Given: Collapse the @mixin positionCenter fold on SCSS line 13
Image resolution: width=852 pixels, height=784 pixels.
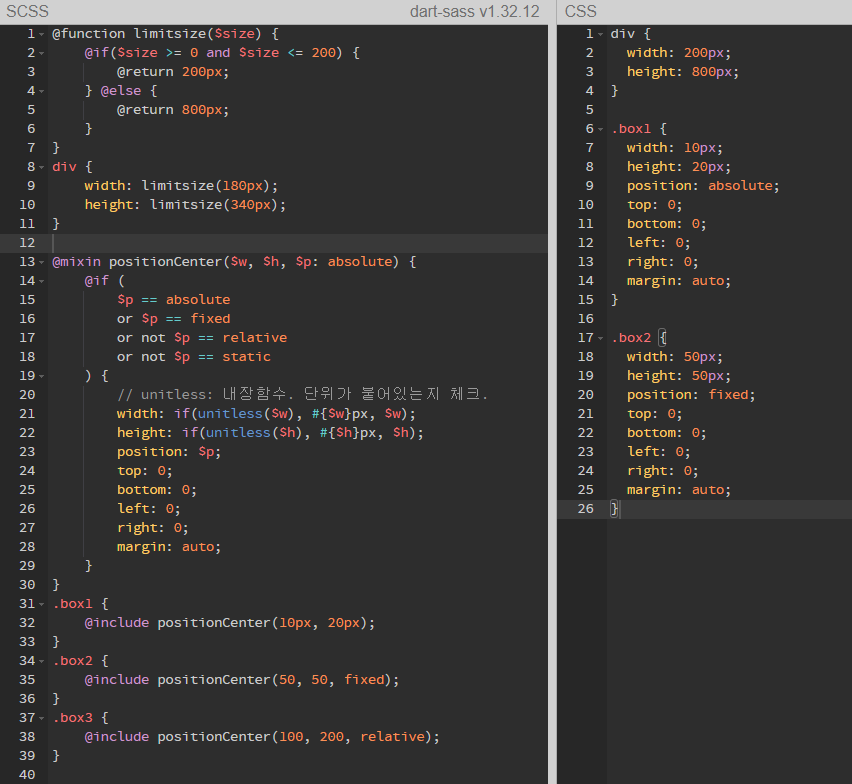Looking at the screenshot, I should pos(42,263).
